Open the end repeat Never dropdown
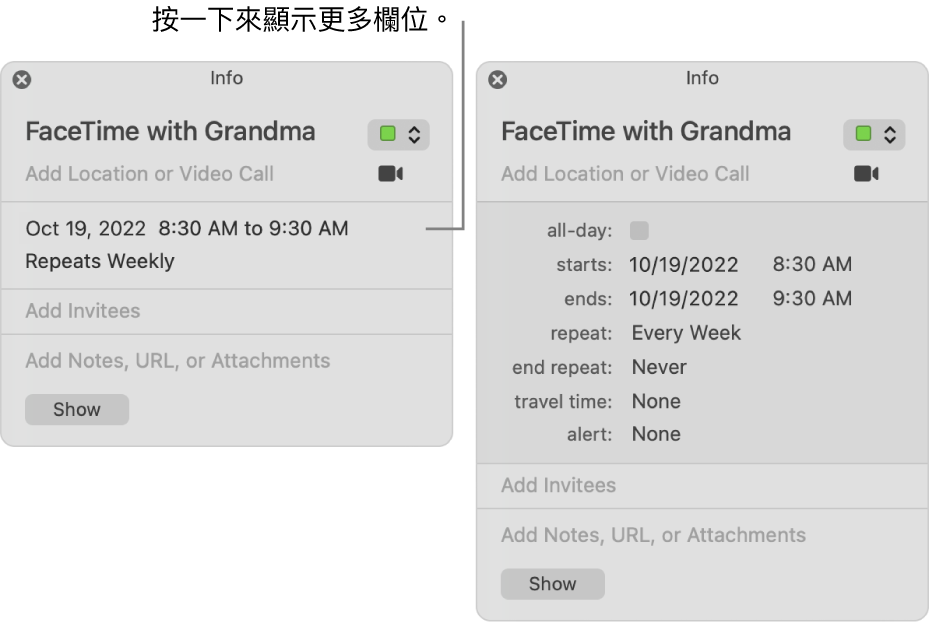Screen dimensions: 931x622 [x=659, y=367]
